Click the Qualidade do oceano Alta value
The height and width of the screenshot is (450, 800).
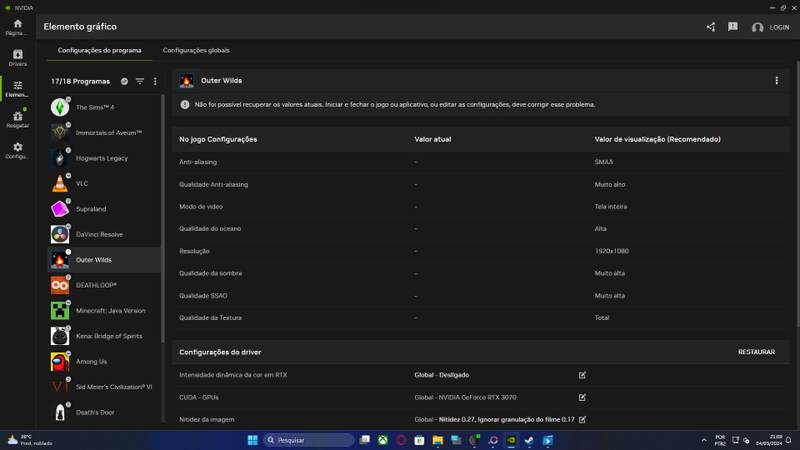coord(601,229)
